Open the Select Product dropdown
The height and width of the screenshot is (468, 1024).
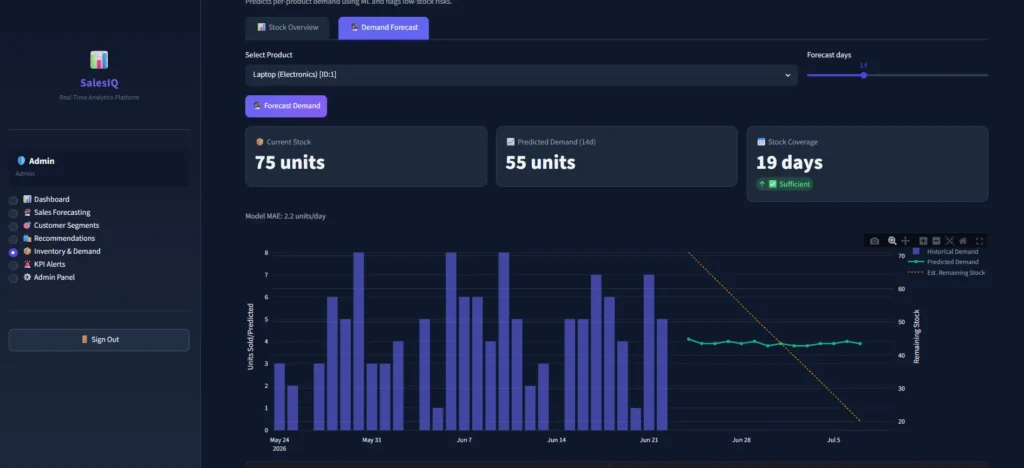tap(521, 75)
